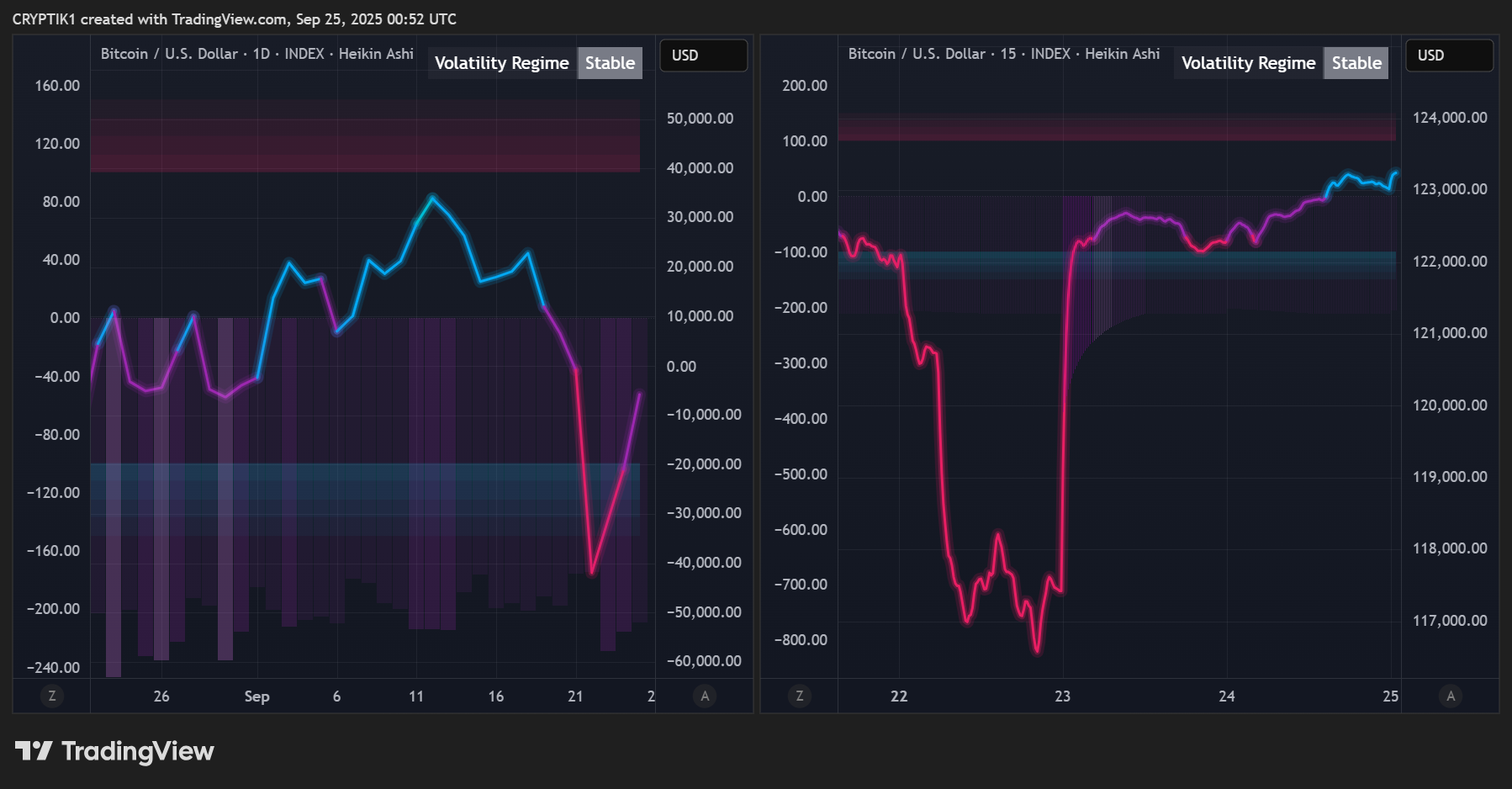This screenshot has height=789, width=1512.
Task: Click the 0.00 level on left indicator scale
Action: [65, 318]
